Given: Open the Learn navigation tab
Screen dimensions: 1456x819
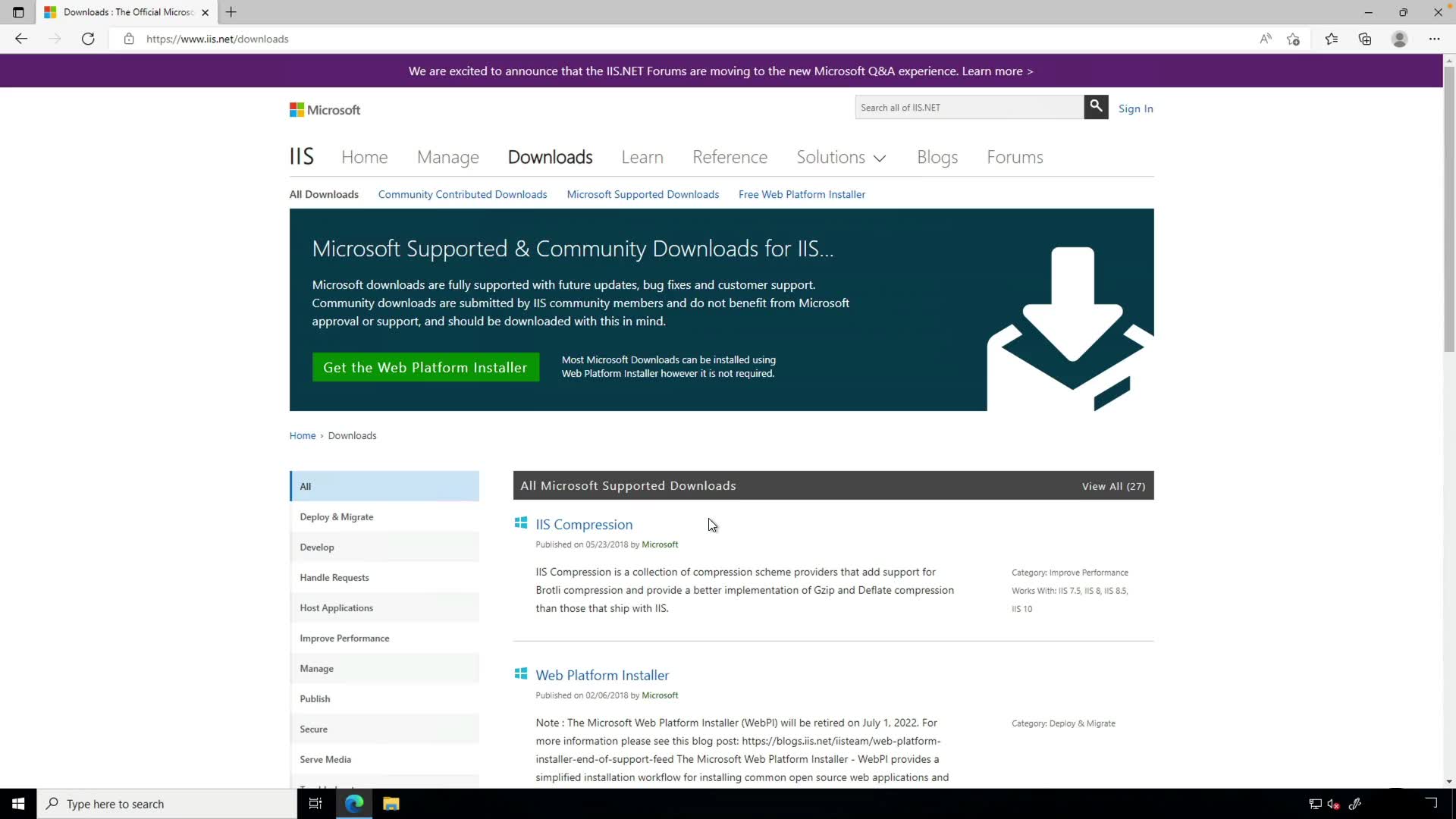Looking at the screenshot, I should coord(642,157).
